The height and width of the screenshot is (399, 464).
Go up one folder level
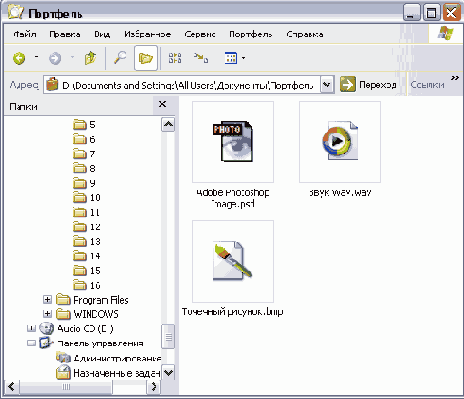click(x=90, y=58)
